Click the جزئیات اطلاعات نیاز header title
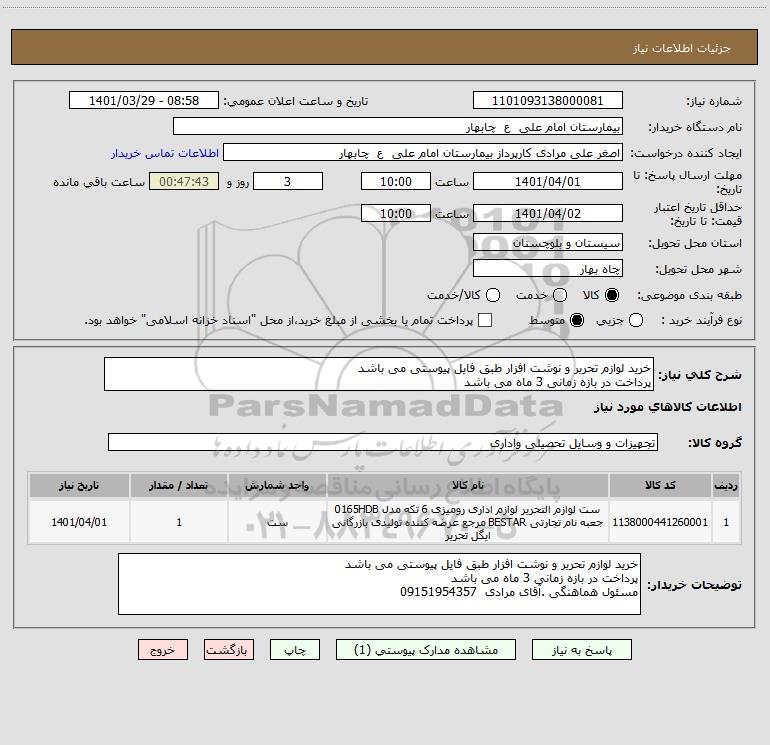 682,48
